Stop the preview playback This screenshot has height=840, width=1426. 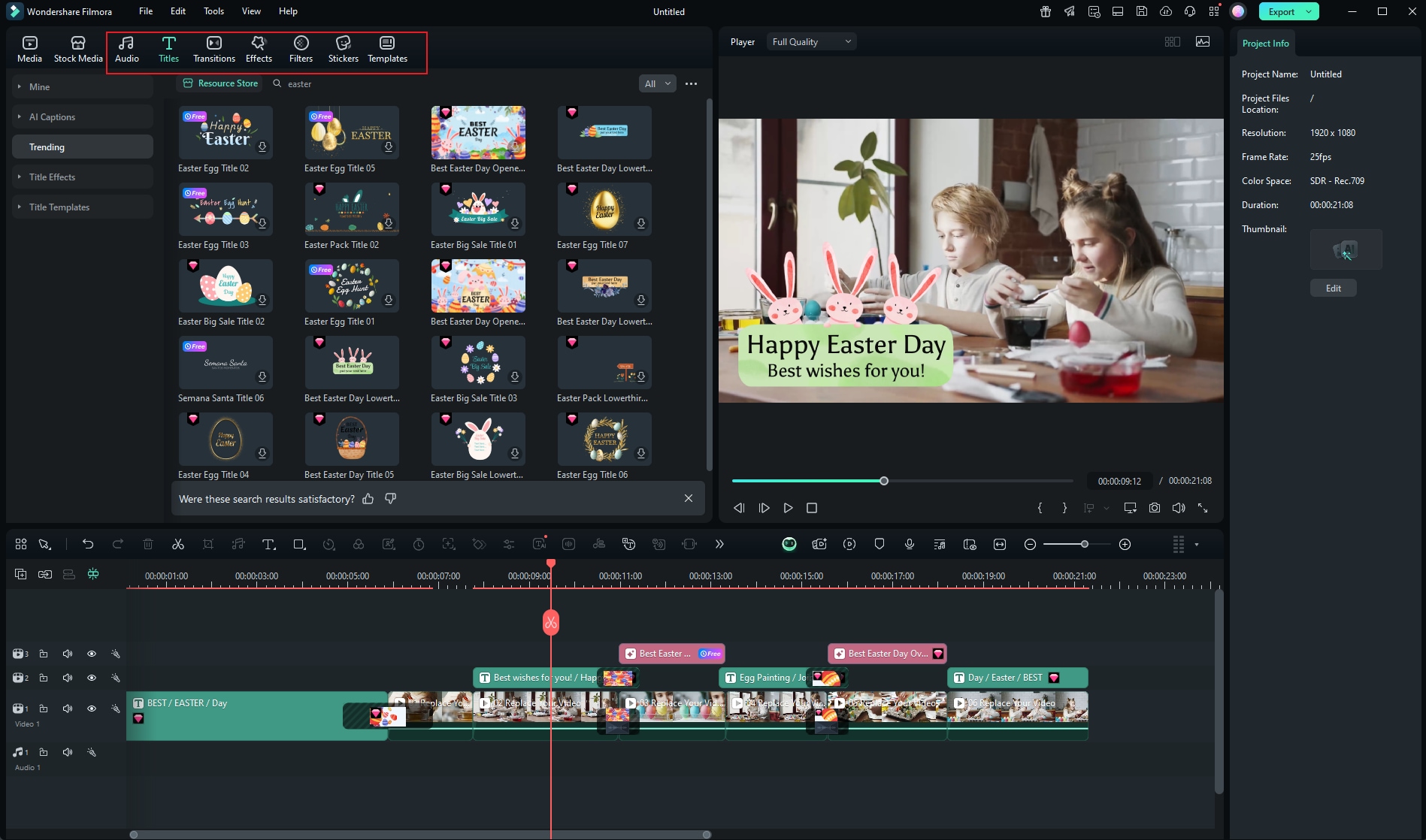coord(812,508)
